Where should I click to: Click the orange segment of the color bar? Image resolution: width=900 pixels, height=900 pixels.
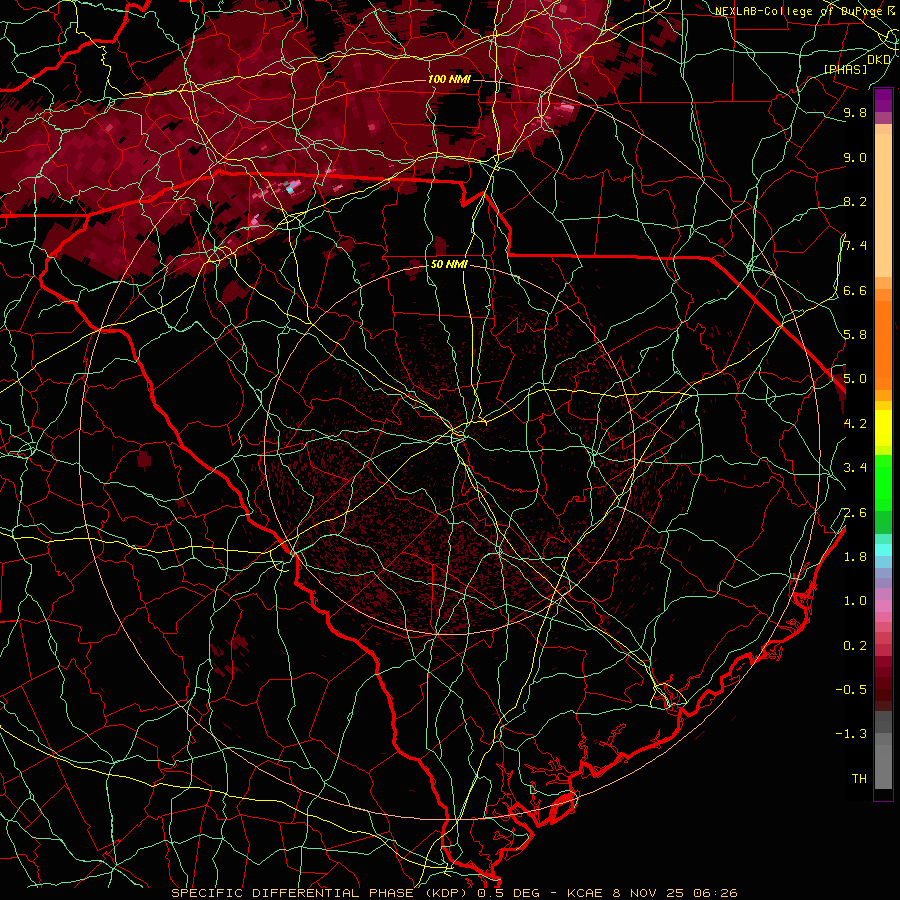click(883, 345)
